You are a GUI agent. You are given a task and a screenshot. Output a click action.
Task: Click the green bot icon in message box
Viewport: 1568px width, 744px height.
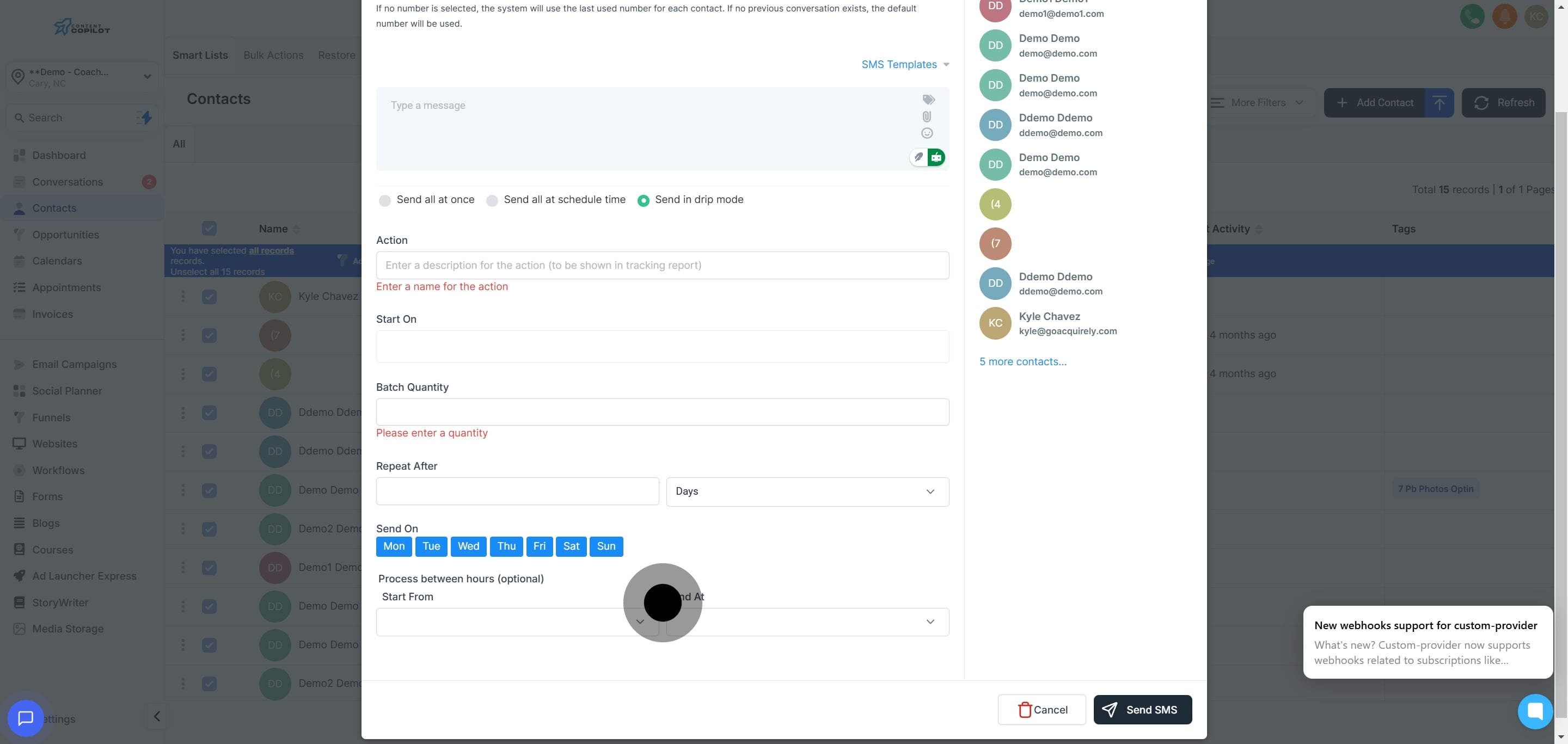(936, 157)
